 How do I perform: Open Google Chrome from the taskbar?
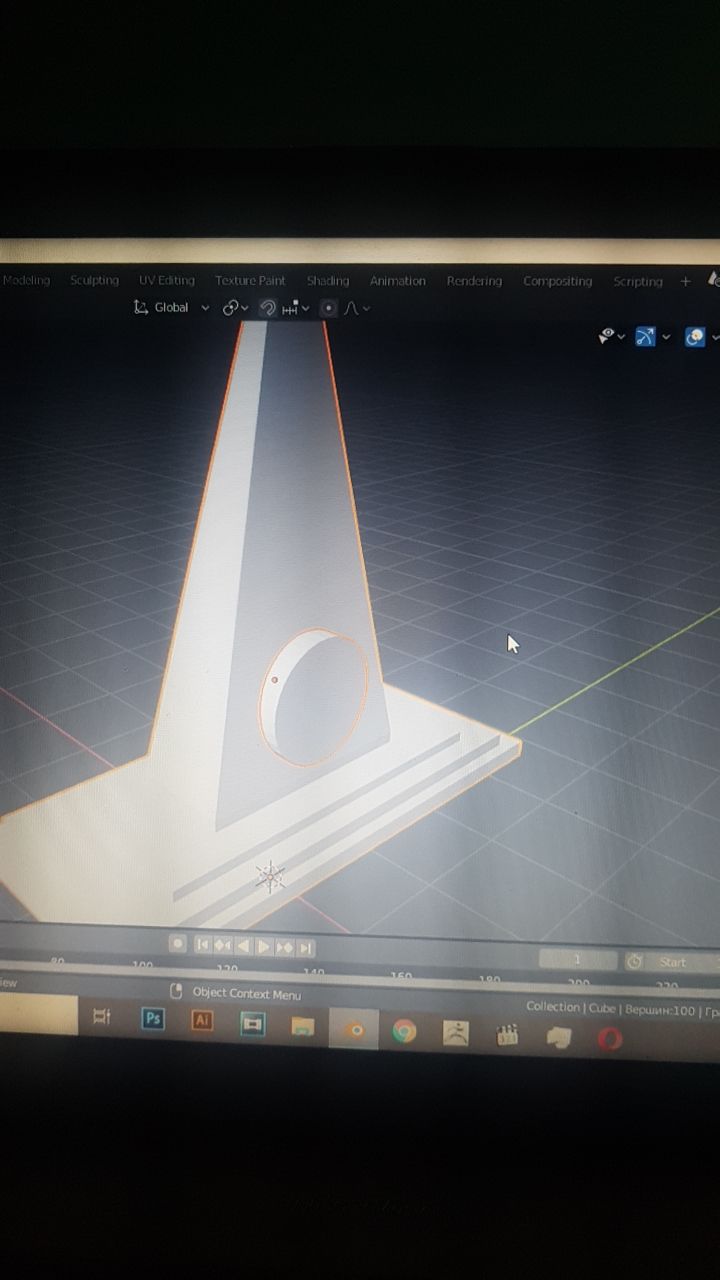pos(404,1031)
